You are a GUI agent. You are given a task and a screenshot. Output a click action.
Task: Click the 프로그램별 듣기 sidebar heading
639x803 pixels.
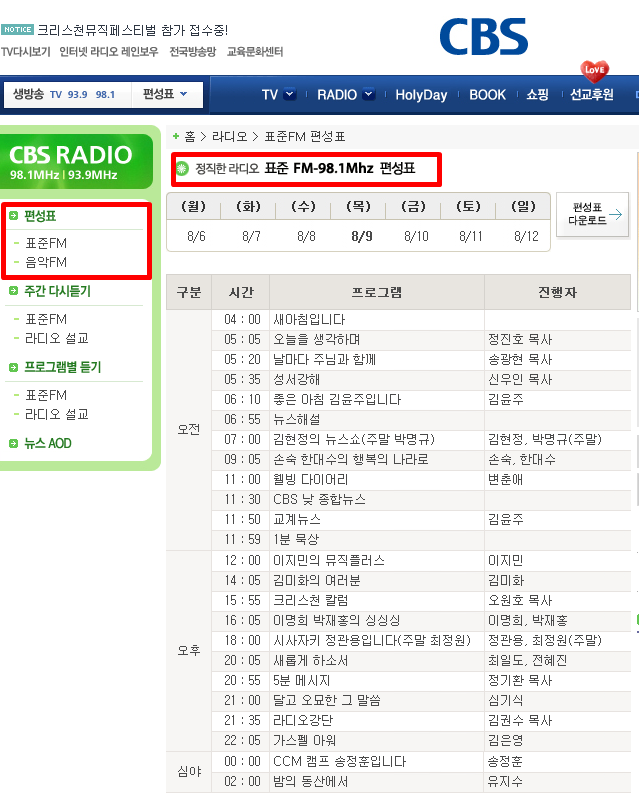point(62,367)
